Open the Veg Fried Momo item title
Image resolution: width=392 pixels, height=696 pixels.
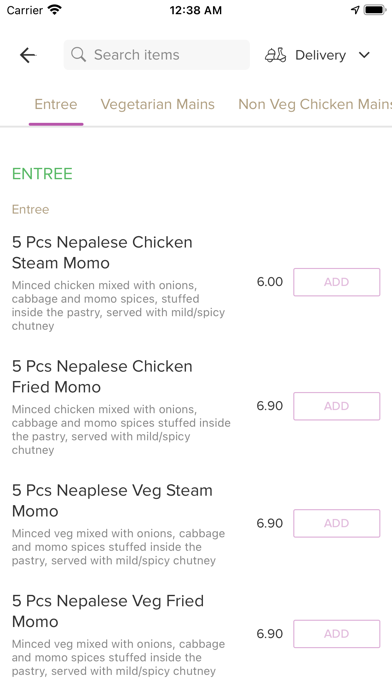pyautogui.click(x=108, y=611)
